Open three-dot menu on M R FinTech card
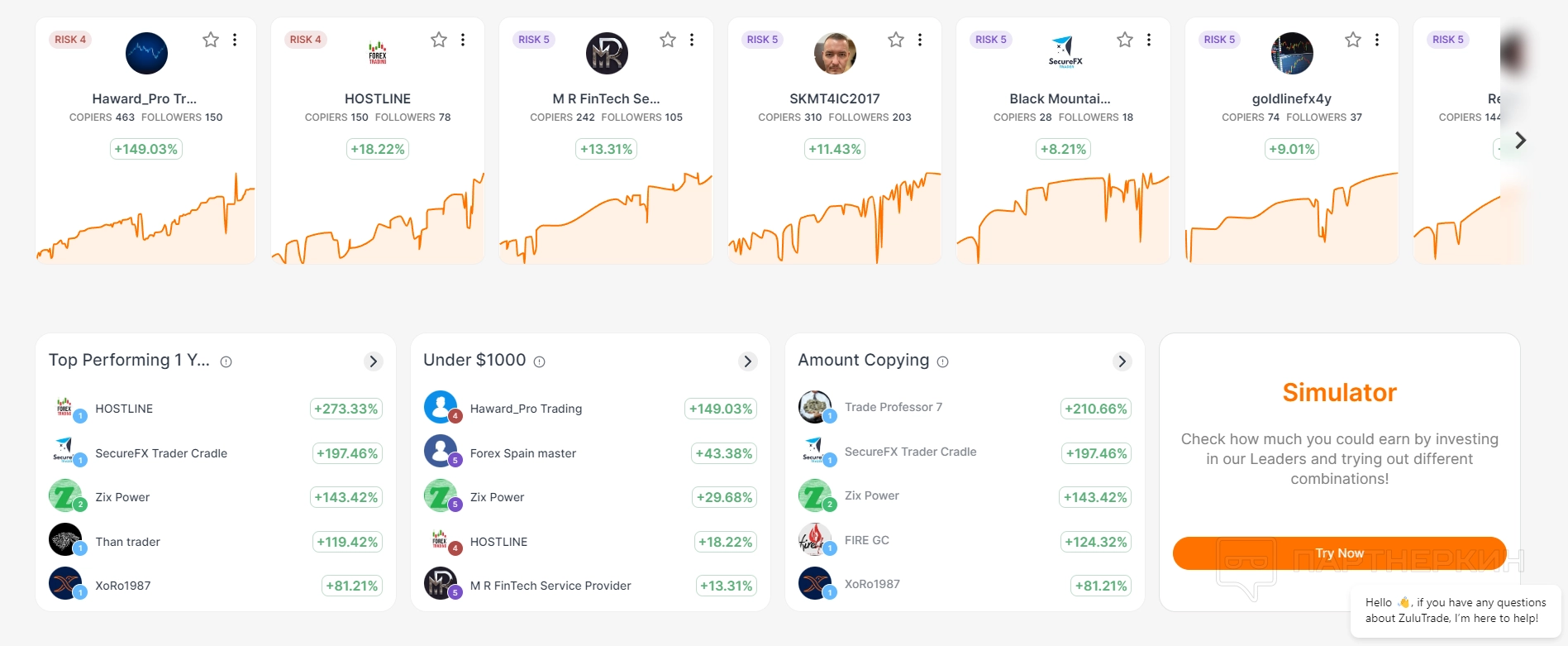The image size is (1568, 646). click(x=692, y=40)
